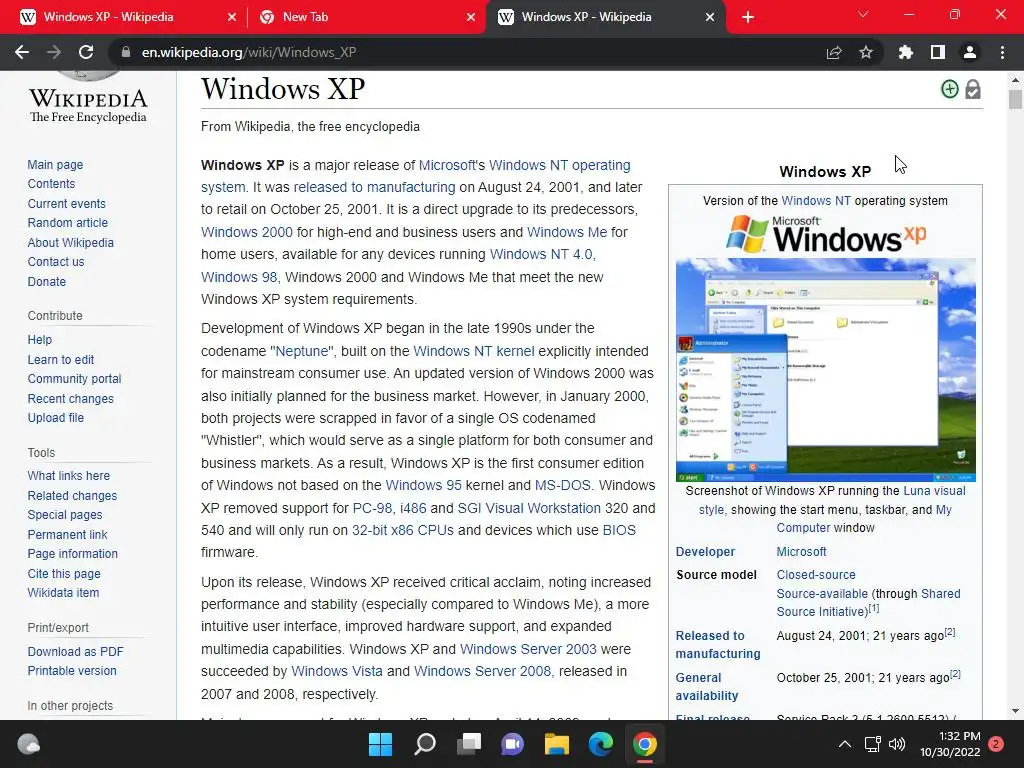The height and width of the screenshot is (768, 1024).
Task: Click the page protection padlock icon
Action: tap(973, 89)
